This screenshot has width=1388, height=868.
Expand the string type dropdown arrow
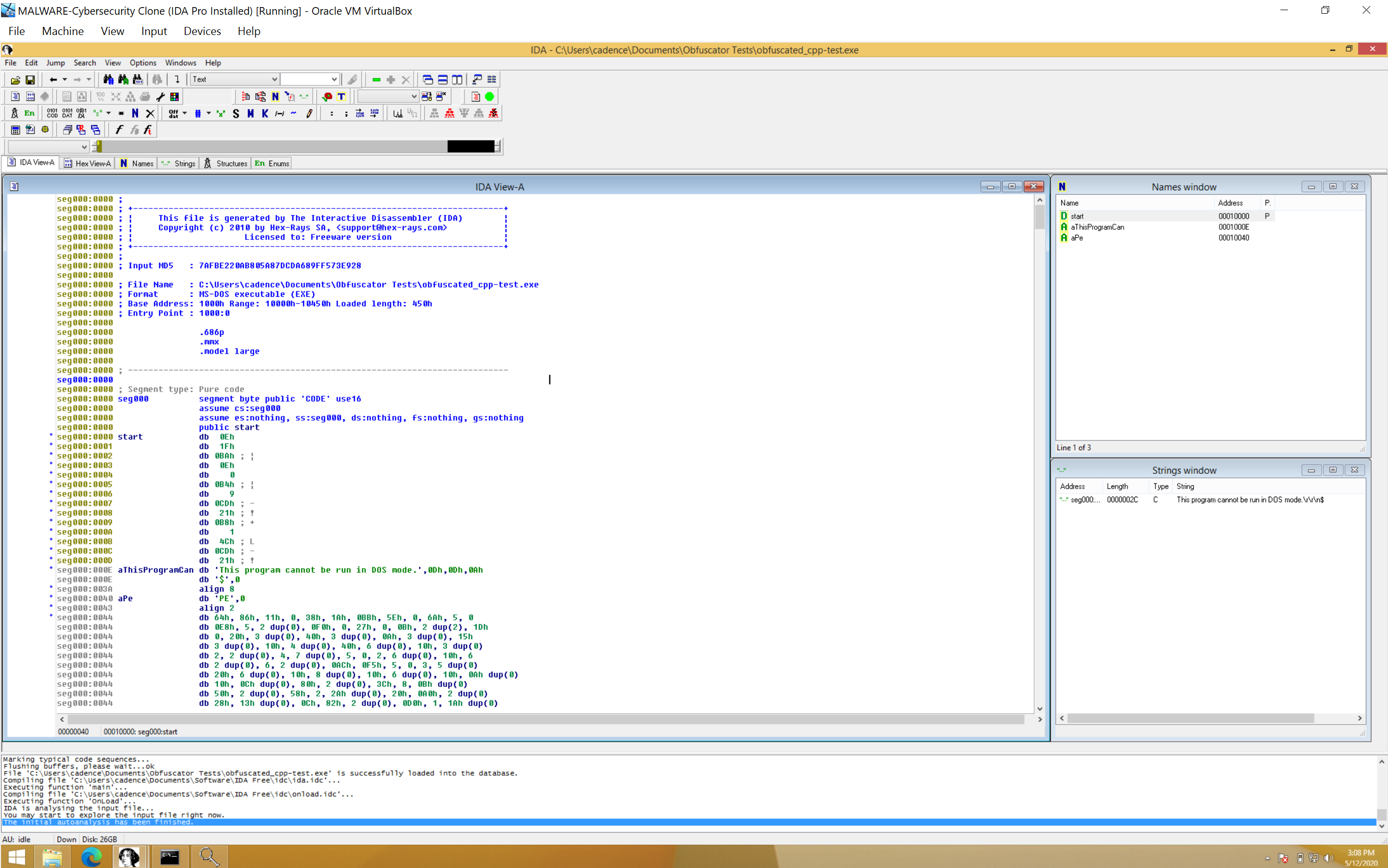[109, 113]
